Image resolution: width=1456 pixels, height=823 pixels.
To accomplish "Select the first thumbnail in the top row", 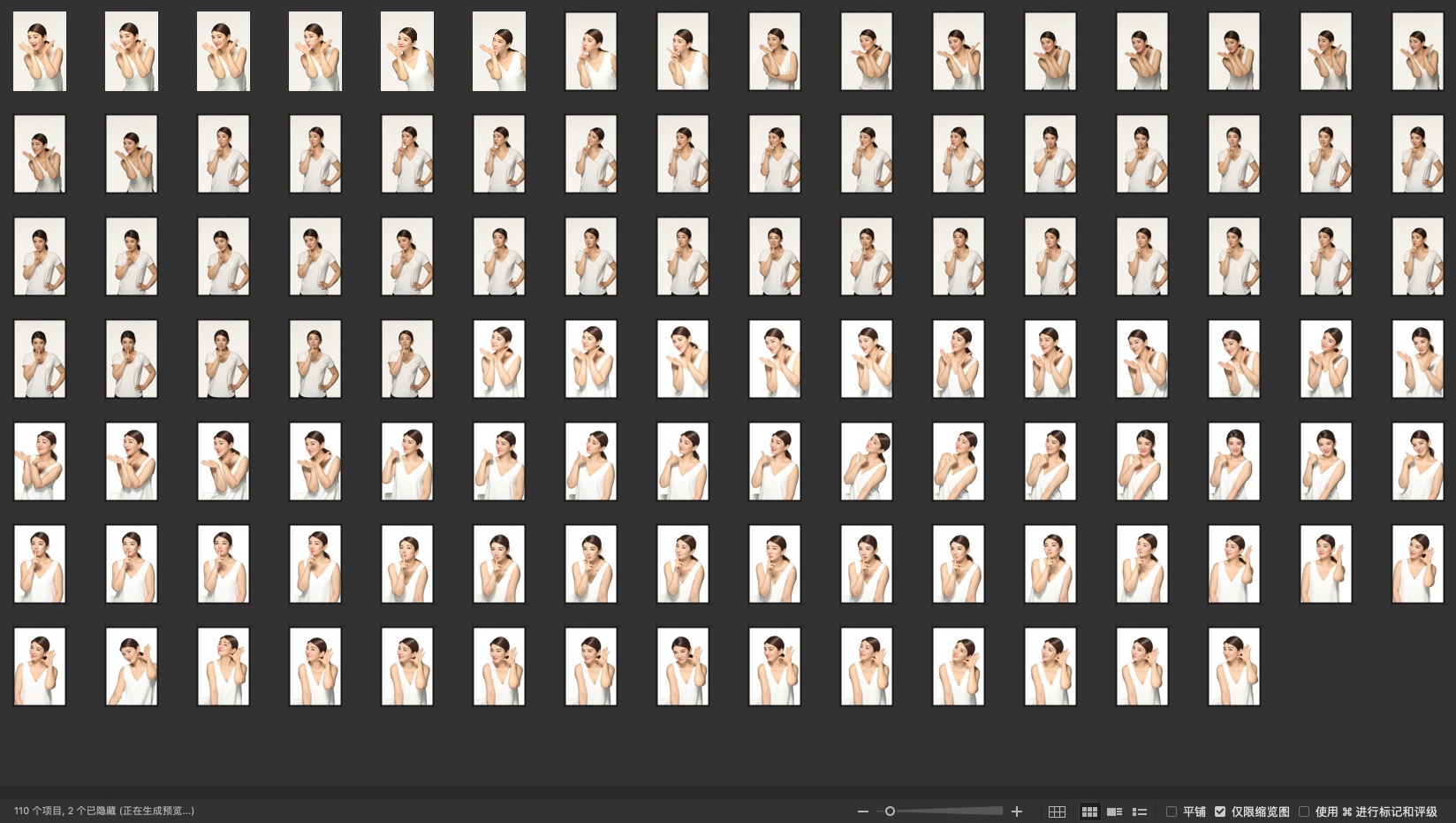I will pos(40,51).
